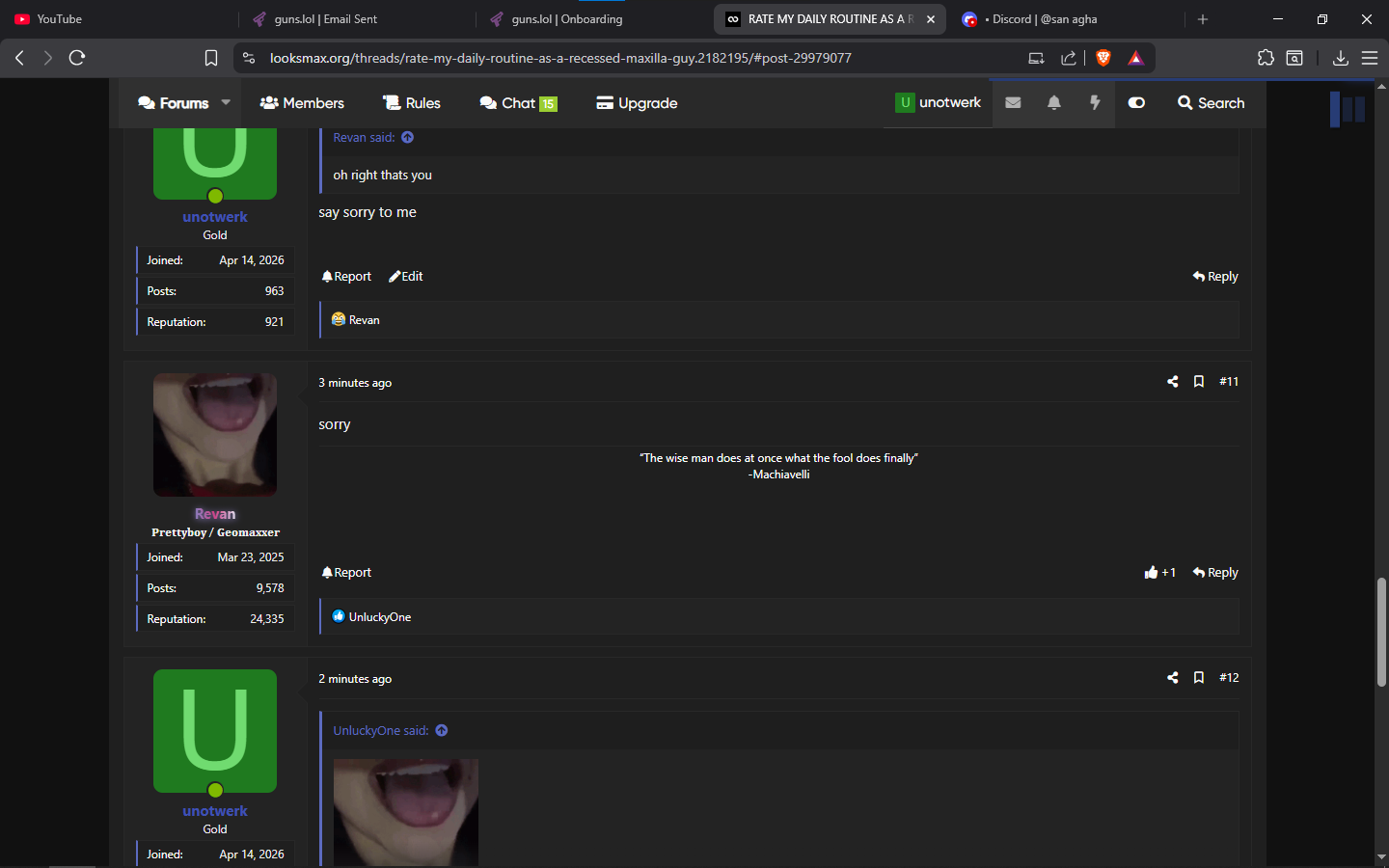This screenshot has width=1389, height=868.
Task: Open the forum alerts bell
Action: pos(1054,102)
